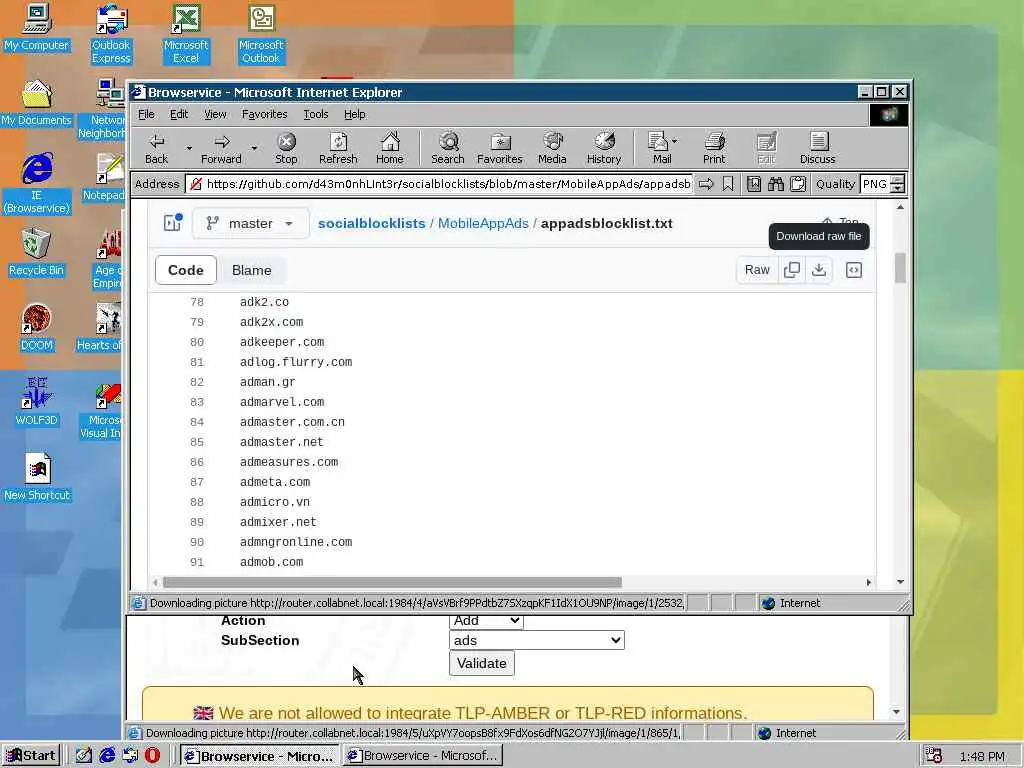Open the Help menu
Viewport: 1024px width, 768px height.
tap(355, 114)
